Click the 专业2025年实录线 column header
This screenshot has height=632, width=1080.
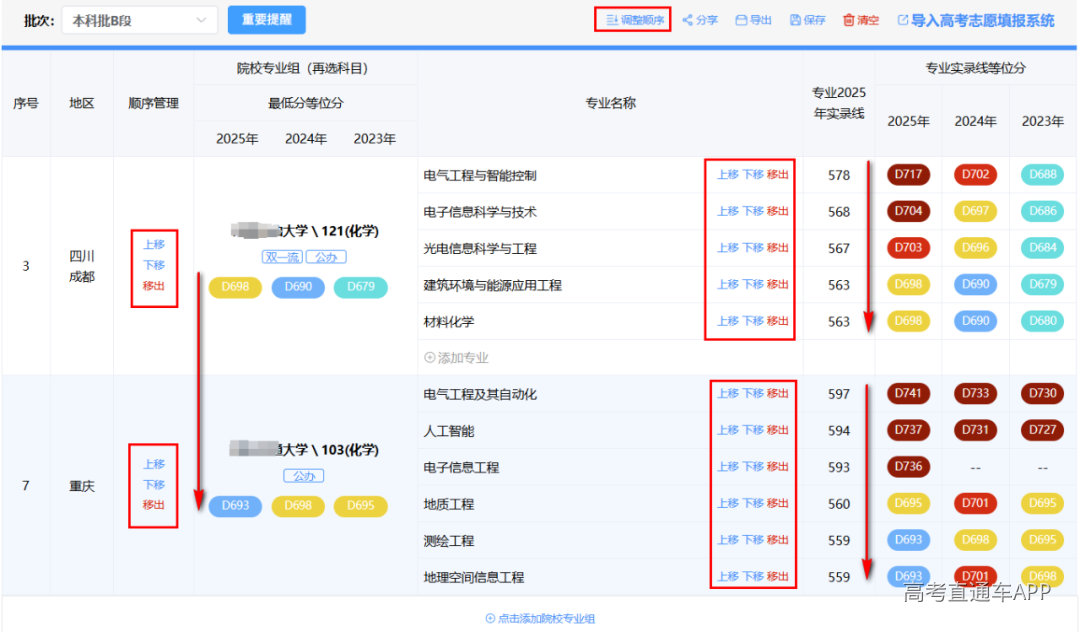[838, 103]
